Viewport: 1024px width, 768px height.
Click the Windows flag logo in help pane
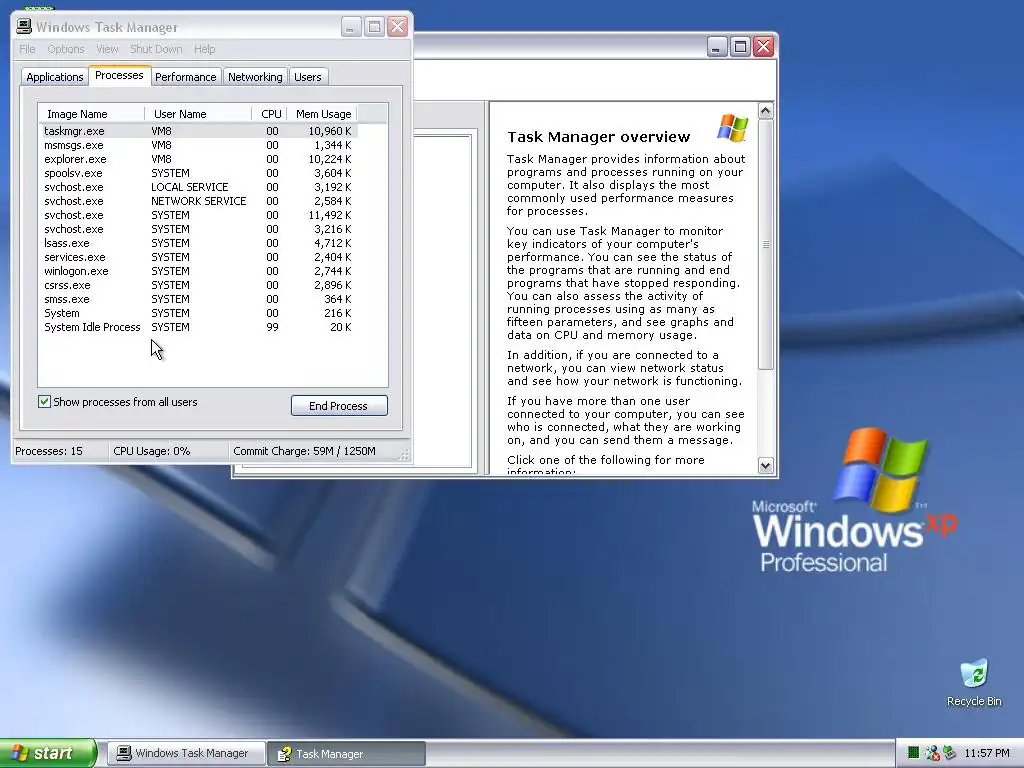point(732,127)
